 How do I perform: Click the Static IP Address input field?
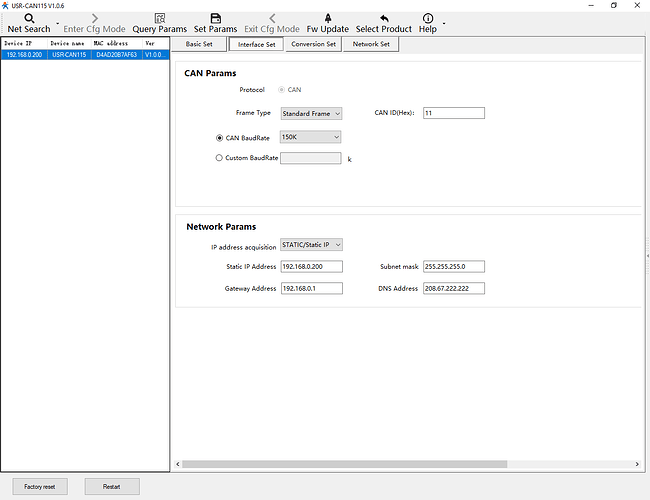311,267
